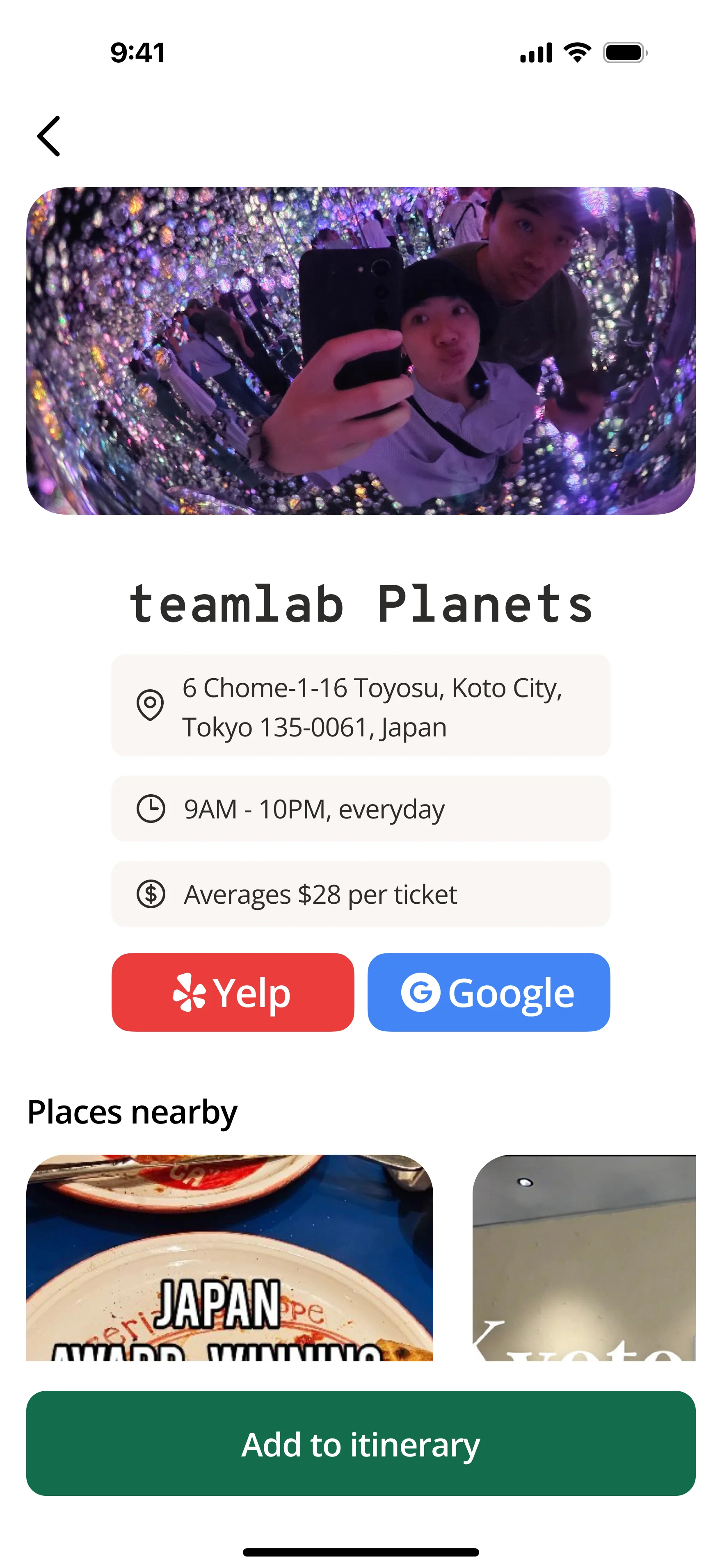722x1568 pixels.
Task: Tap the teamlab Planets title
Action: click(361, 604)
